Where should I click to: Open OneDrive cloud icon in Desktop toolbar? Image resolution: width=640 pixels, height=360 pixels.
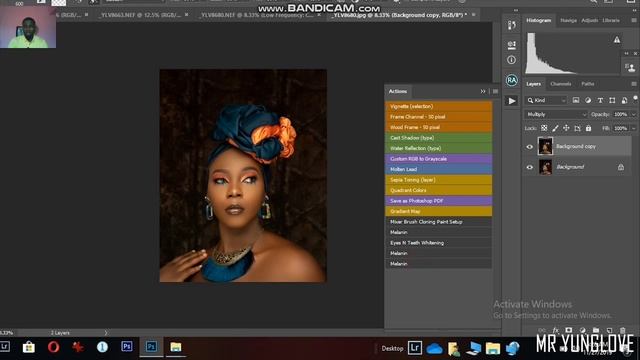(434, 349)
